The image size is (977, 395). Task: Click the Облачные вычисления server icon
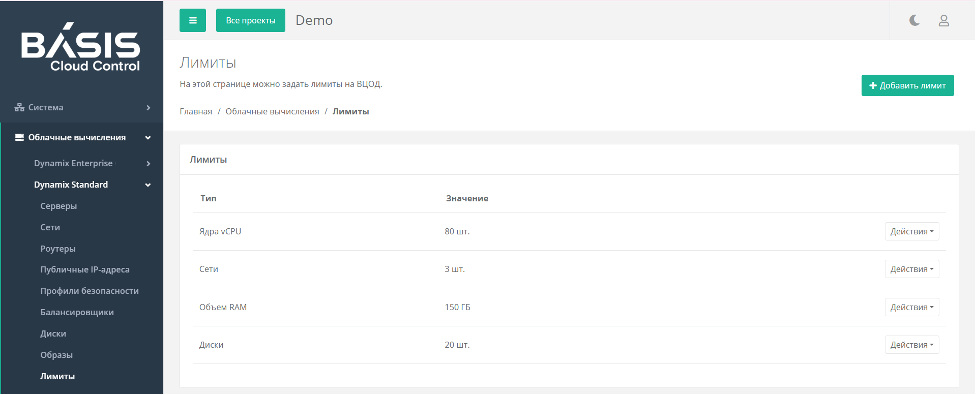click(19, 138)
